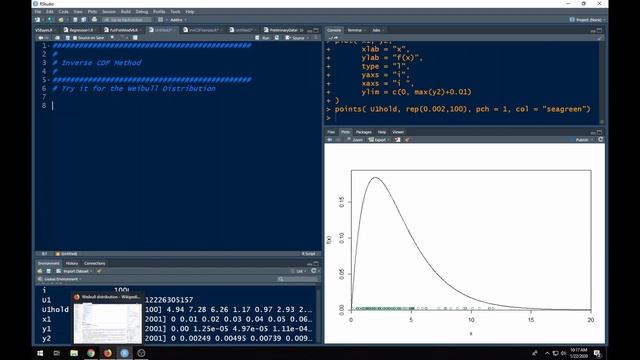Open the Build menu
Viewport: 640px width, 360px height.
coord(126,12)
